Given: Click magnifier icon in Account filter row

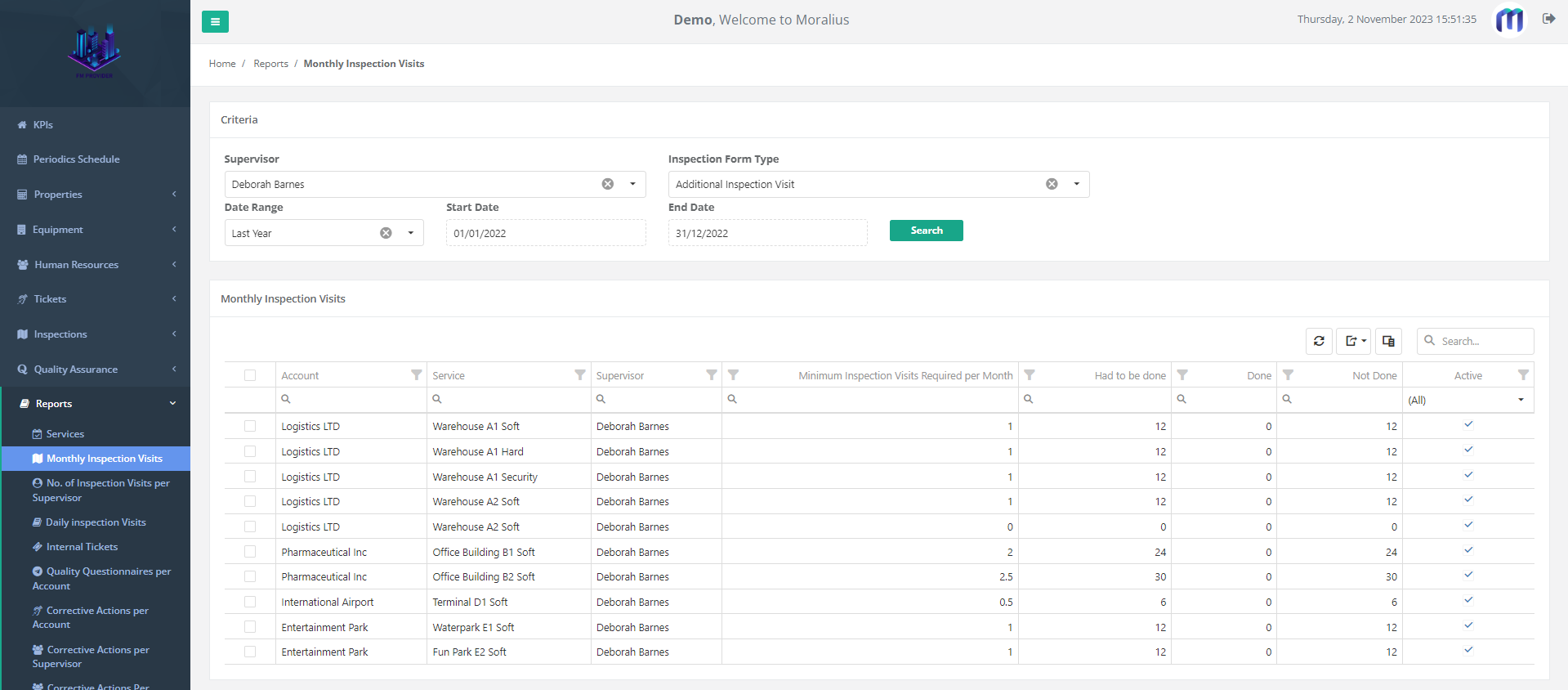Looking at the screenshot, I should click(x=286, y=399).
